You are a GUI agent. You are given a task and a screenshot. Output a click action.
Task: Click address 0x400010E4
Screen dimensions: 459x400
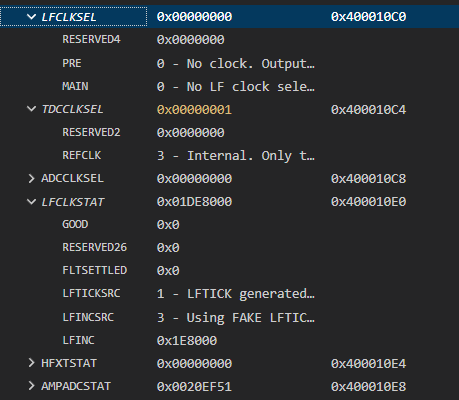[368, 364]
